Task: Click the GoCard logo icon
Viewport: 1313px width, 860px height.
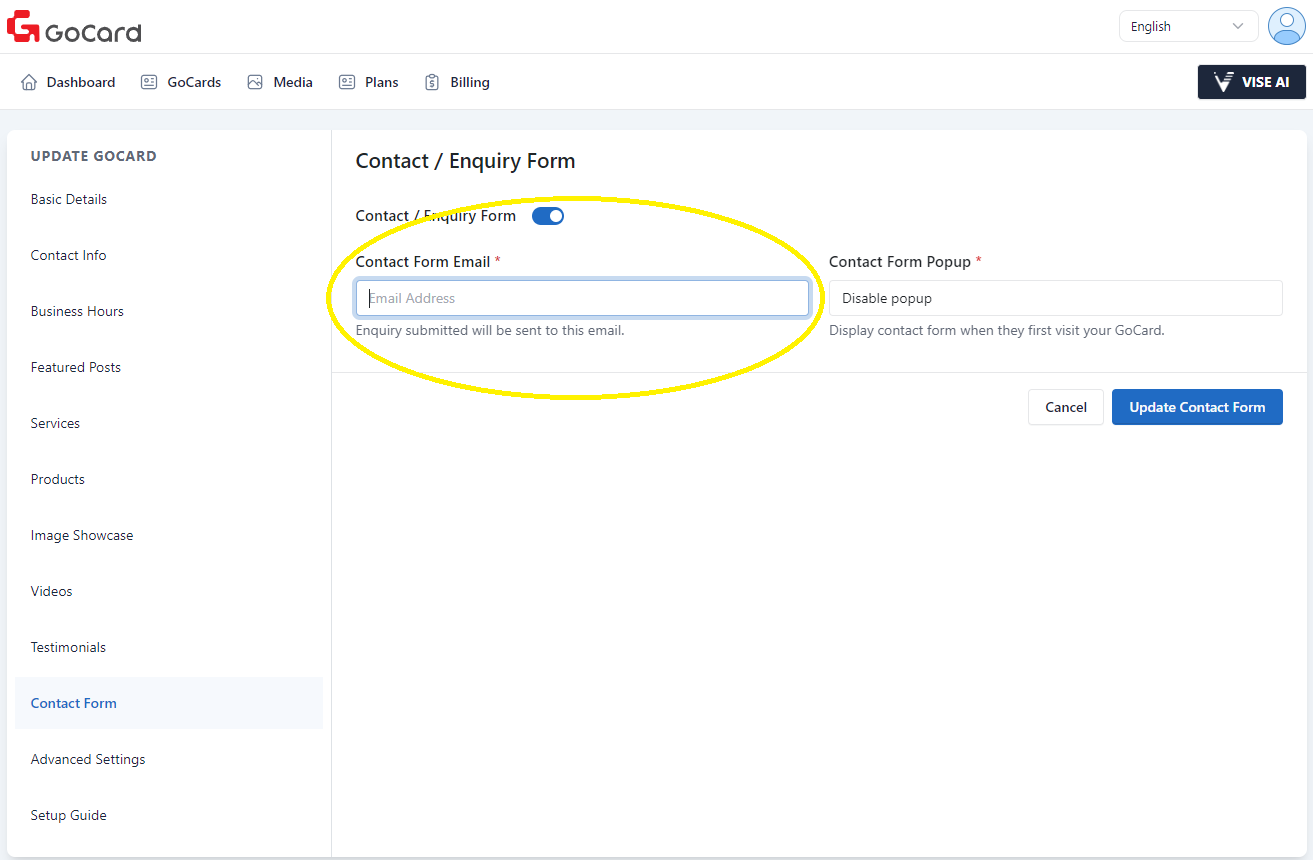Action: point(23,27)
